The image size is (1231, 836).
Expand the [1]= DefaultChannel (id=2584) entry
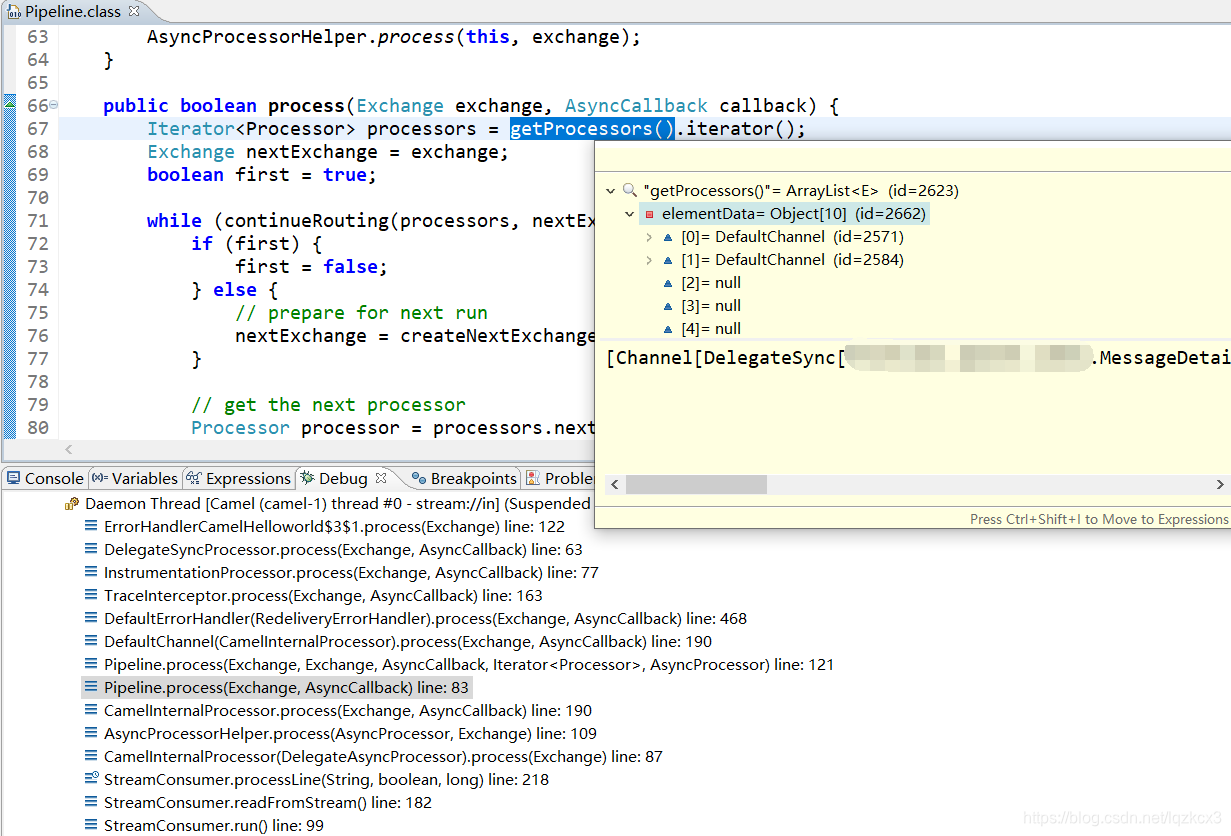[649, 260]
